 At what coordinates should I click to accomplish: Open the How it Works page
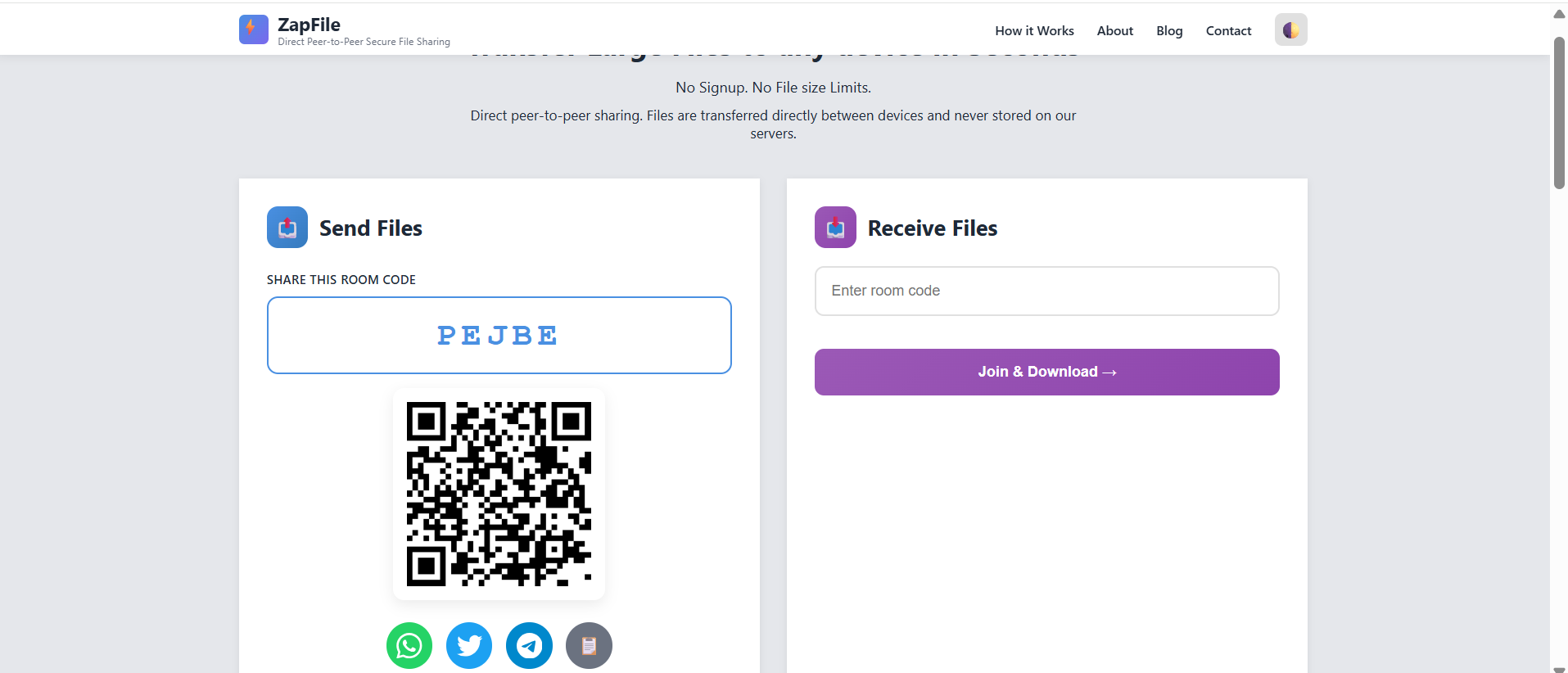pos(1034,30)
